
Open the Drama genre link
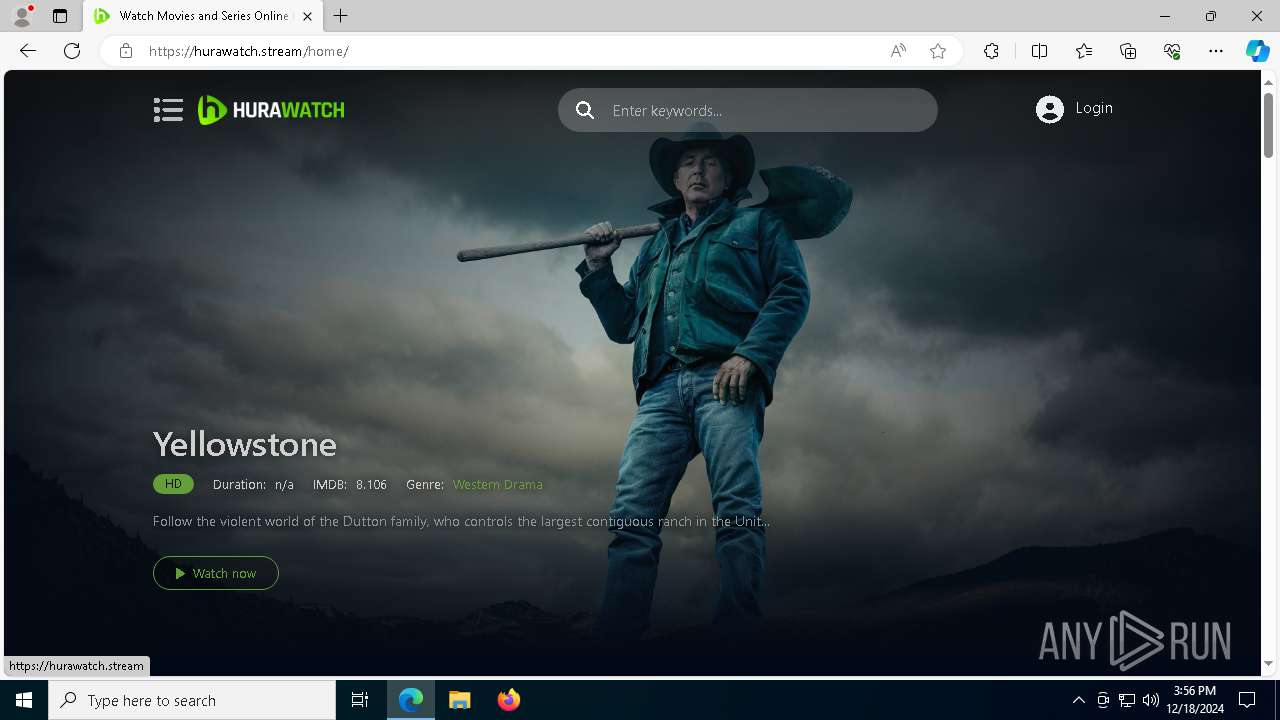coord(523,484)
